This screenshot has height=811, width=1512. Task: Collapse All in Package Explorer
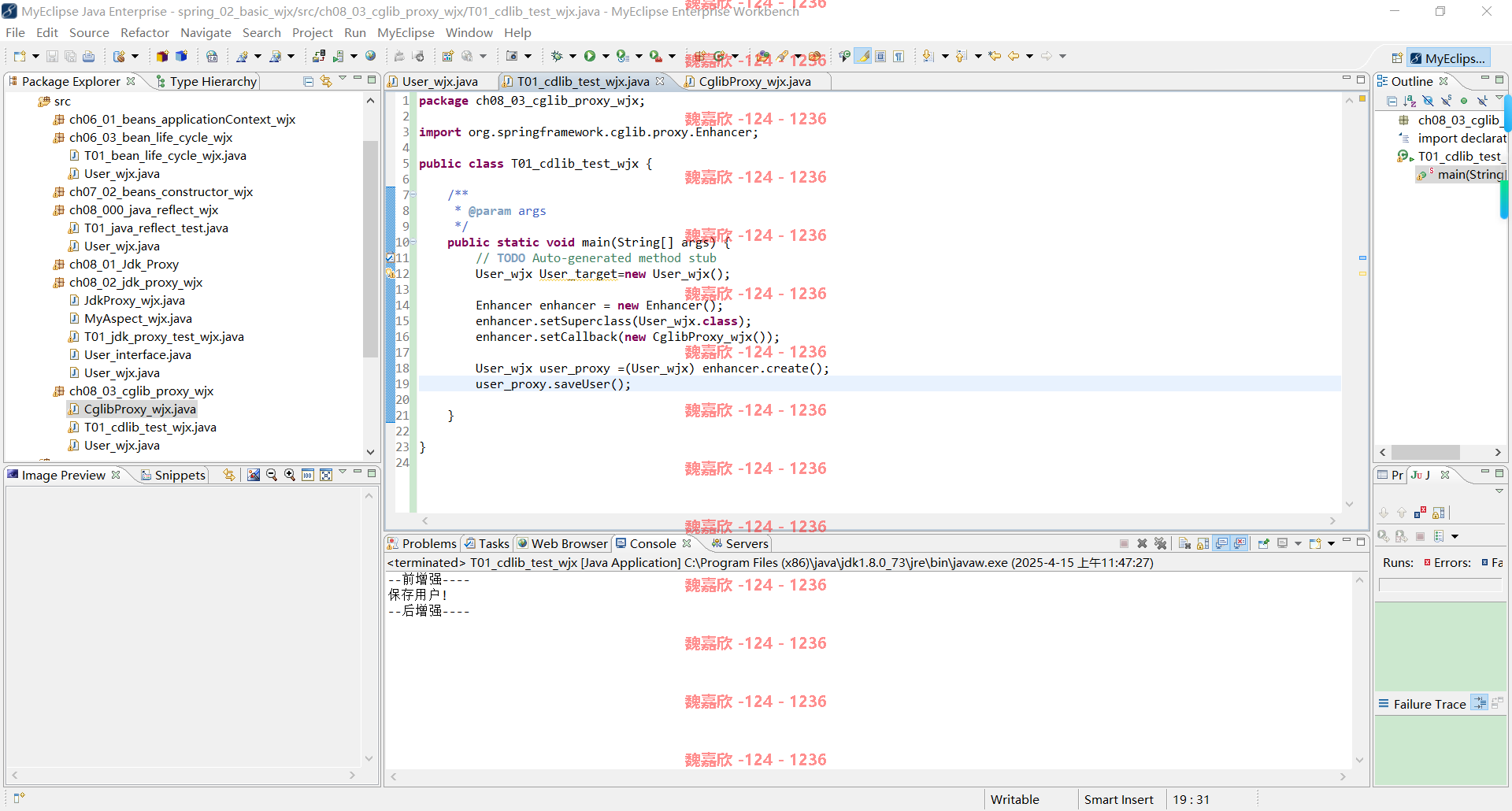pos(309,81)
